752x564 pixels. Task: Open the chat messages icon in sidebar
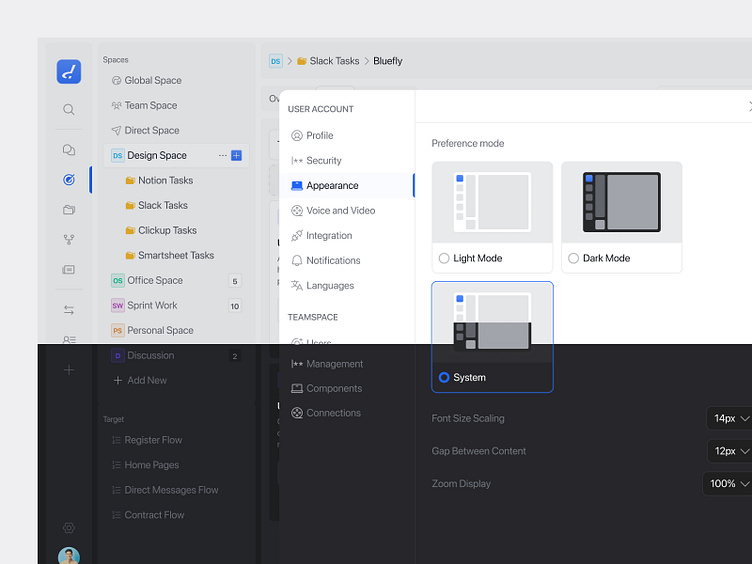pyautogui.click(x=68, y=150)
